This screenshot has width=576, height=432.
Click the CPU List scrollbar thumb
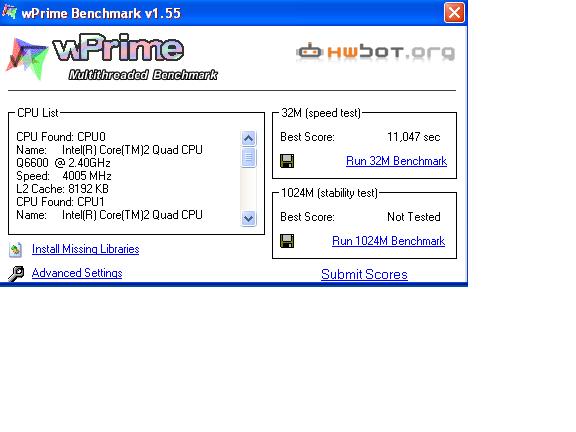click(x=248, y=158)
